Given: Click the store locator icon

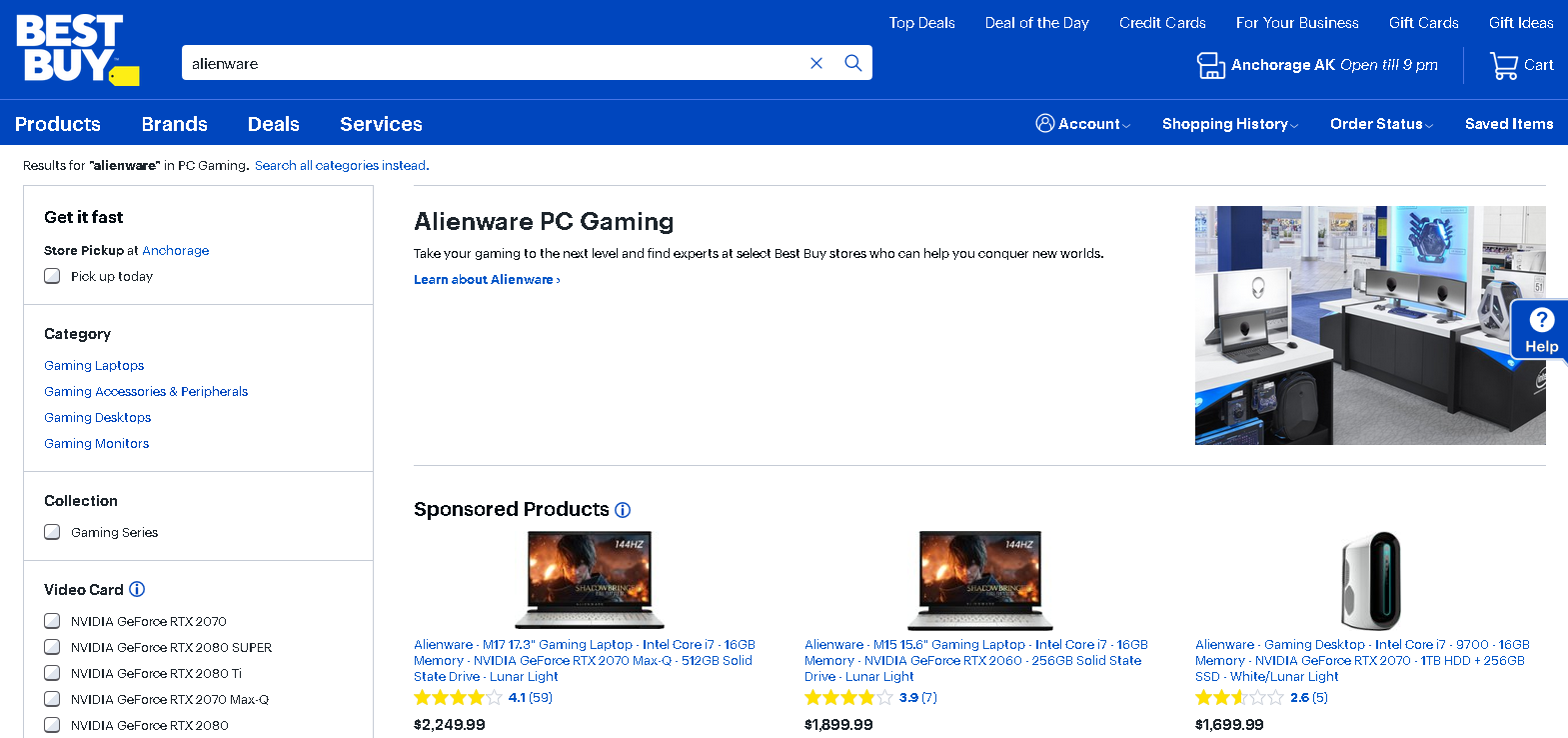Looking at the screenshot, I should [x=1210, y=65].
